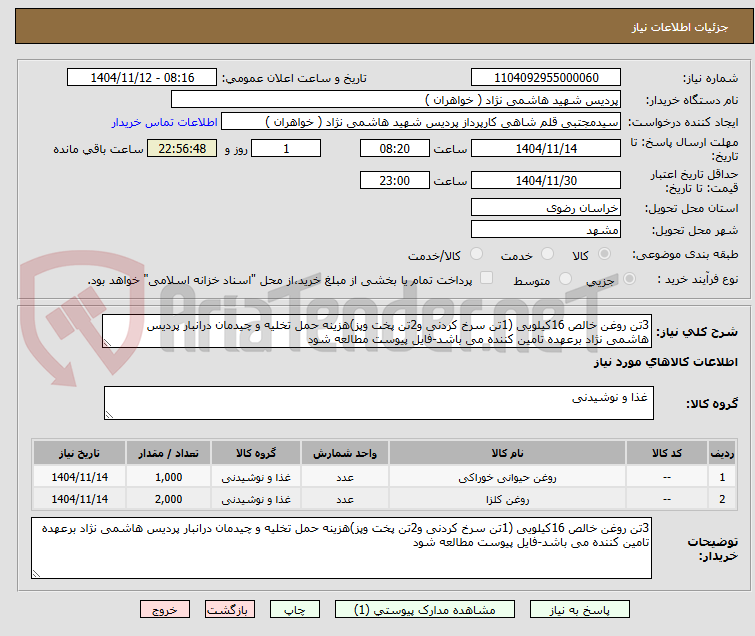Click the غذا و نوشیدنی cell in row 1

(x=256, y=477)
